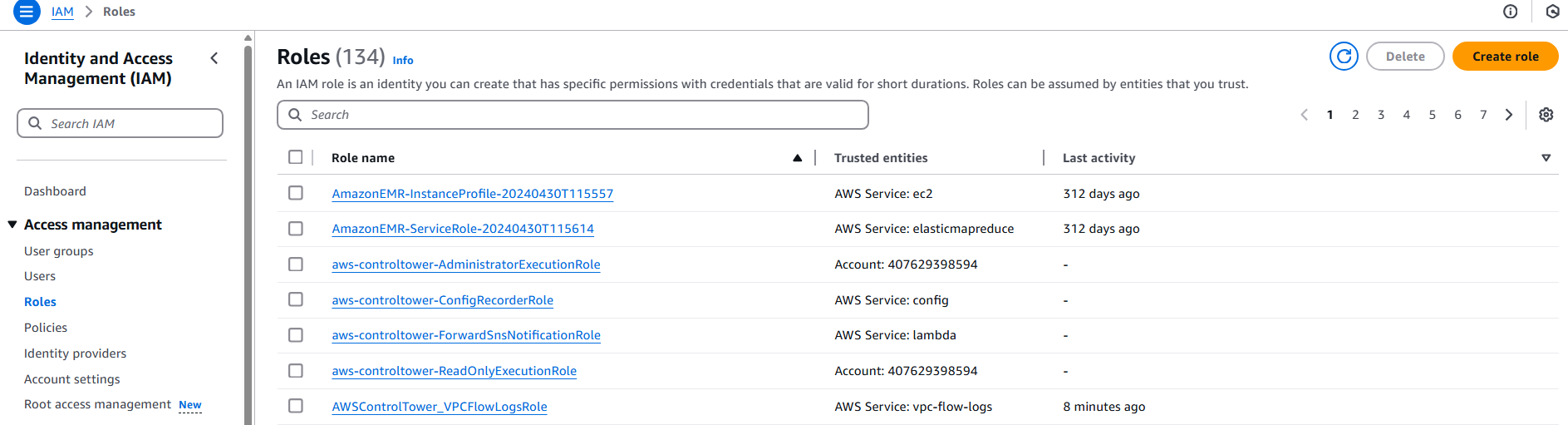Click the previous page arrow
Image resolution: width=1568 pixels, height=425 pixels.
pos(1304,115)
